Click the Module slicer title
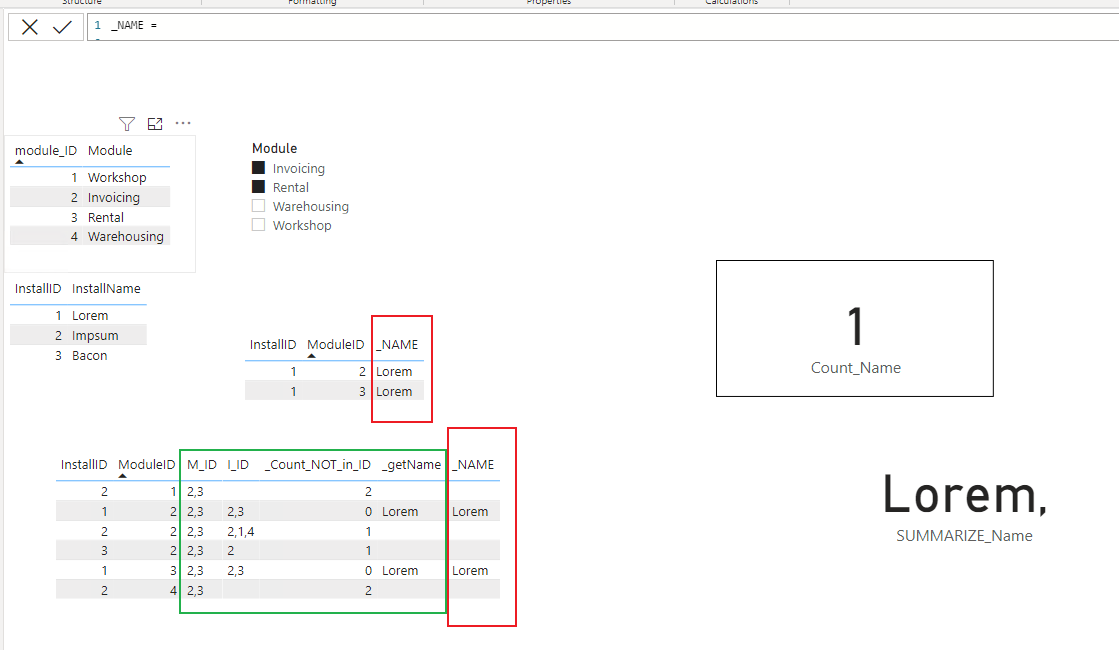The width and height of the screenshot is (1119, 650). pos(275,148)
